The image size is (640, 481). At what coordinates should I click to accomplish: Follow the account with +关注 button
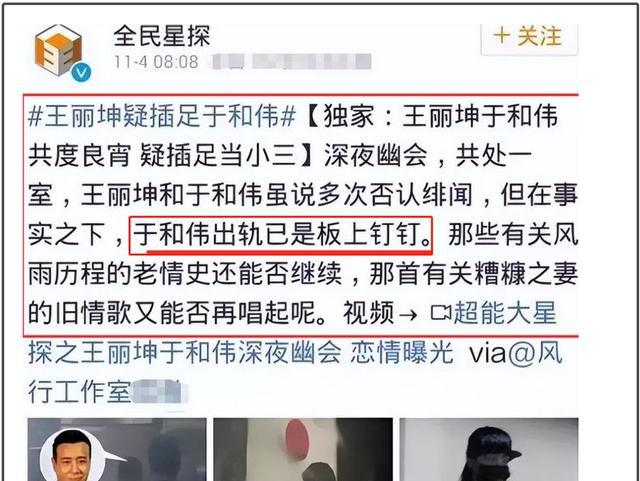529,38
